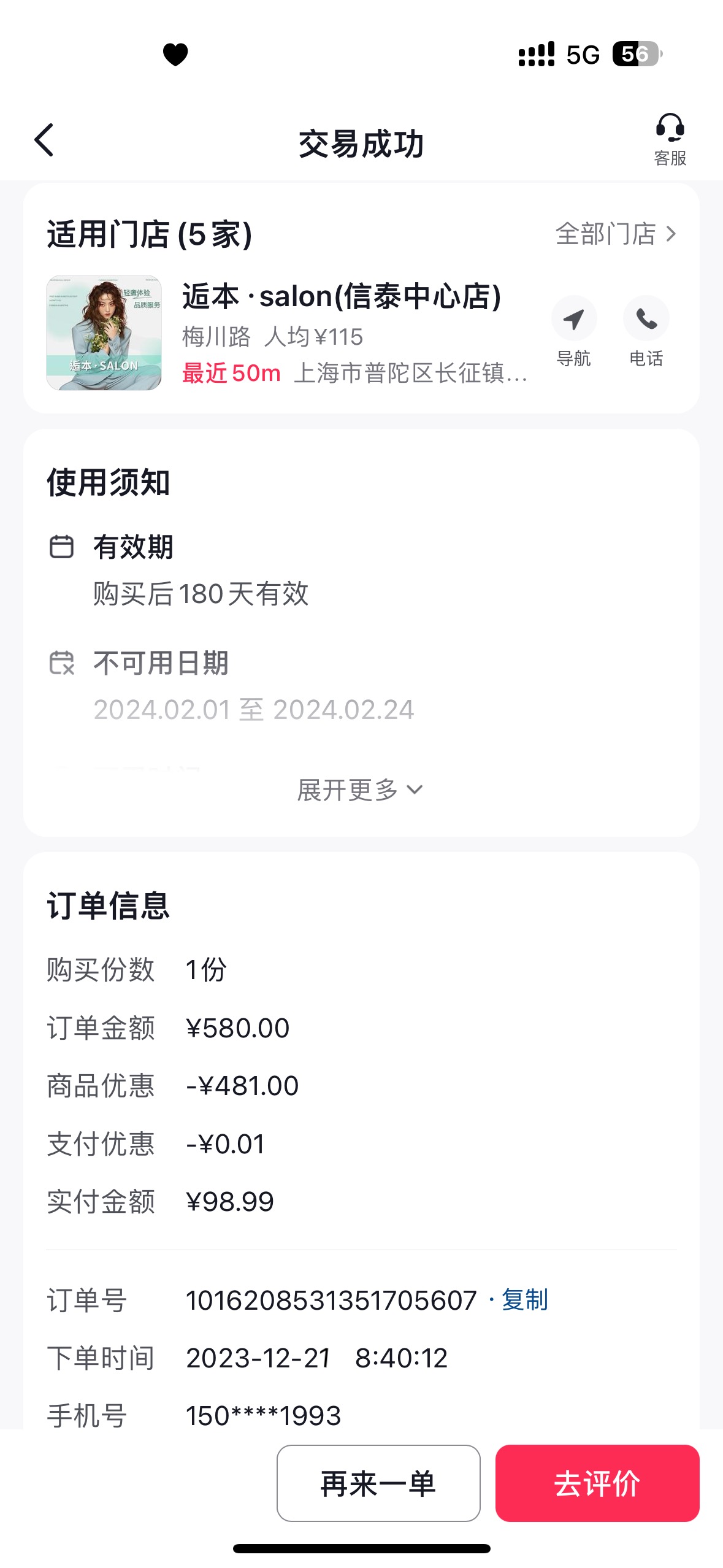723x1568 pixels.
Task: Tap the 使用须知 section heading
Action: [109, 483]
